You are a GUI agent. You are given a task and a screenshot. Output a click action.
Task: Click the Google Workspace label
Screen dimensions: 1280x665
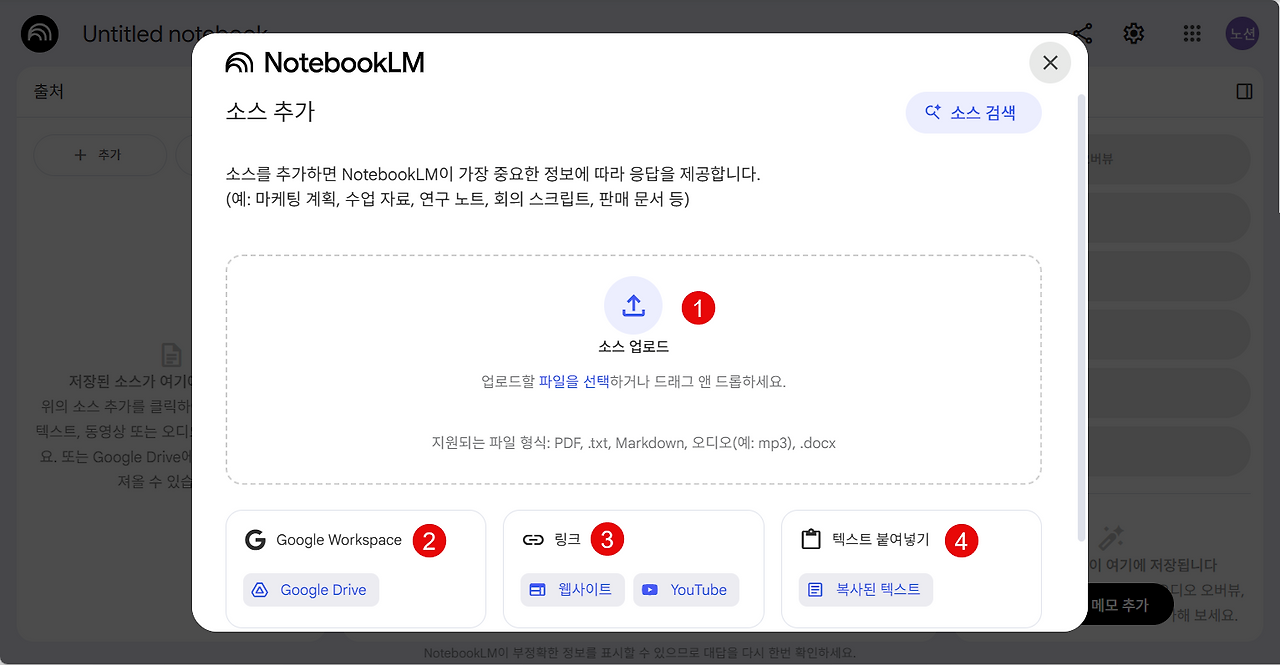pos(339,540)
